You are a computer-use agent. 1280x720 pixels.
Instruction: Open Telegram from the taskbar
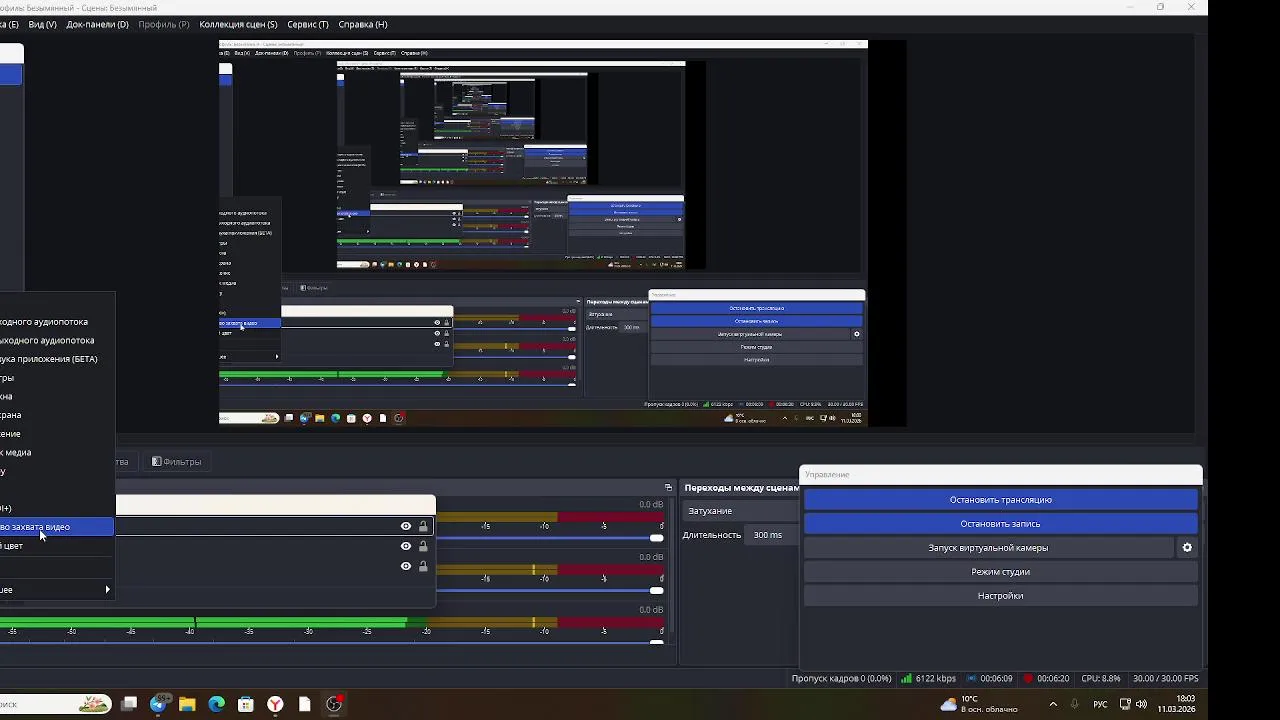click(158, 704)
